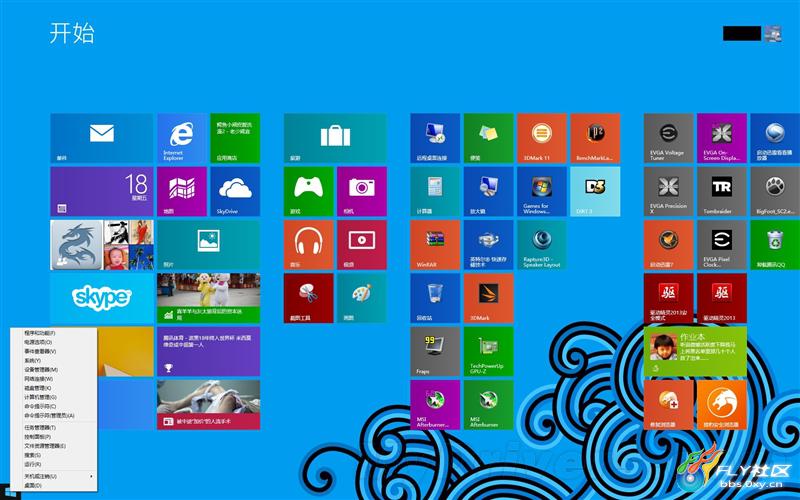The width and height of the screenshot is (800, 500).
Task: Open the SkyDrive tile
Action: (x=235, y=191)
